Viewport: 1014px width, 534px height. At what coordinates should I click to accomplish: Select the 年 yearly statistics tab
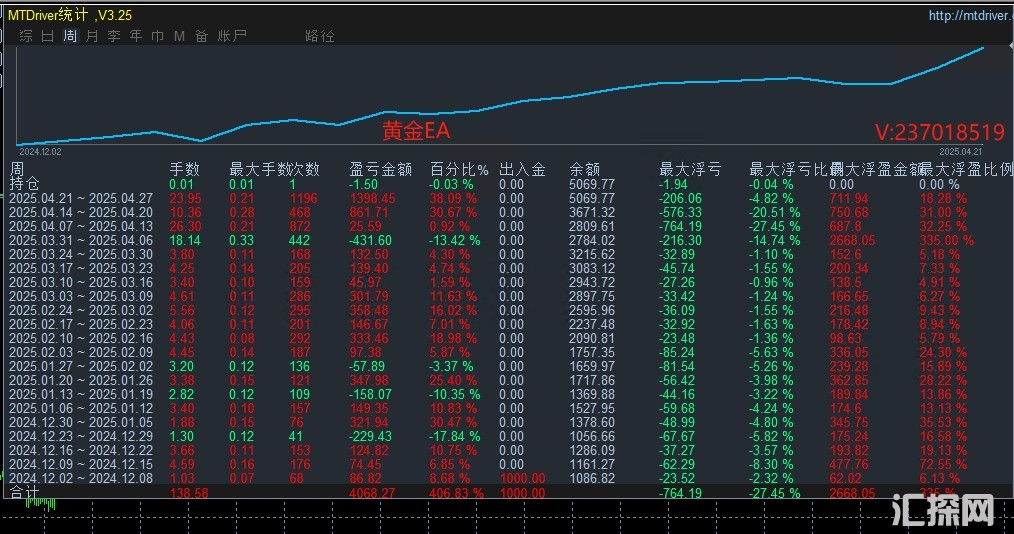pyautogui.click(x=136, y=36)
